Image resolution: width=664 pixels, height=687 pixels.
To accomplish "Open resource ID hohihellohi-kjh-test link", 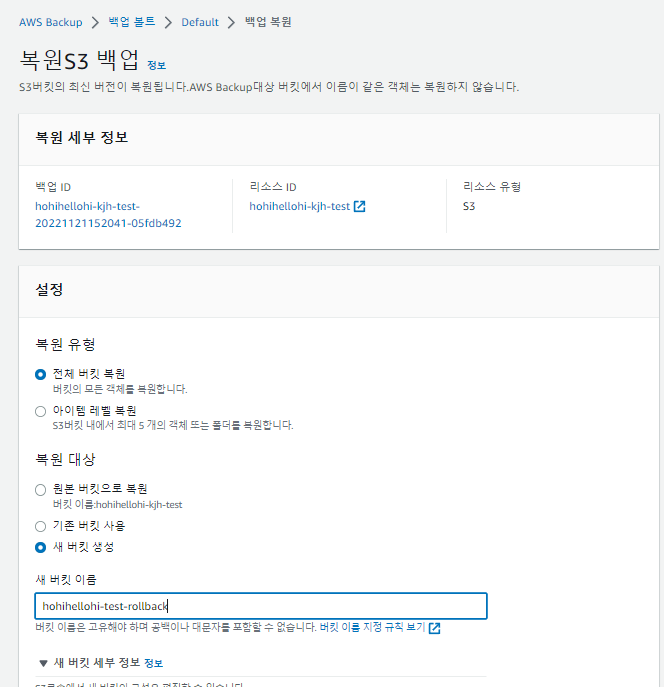I will [x=300, y=206].
